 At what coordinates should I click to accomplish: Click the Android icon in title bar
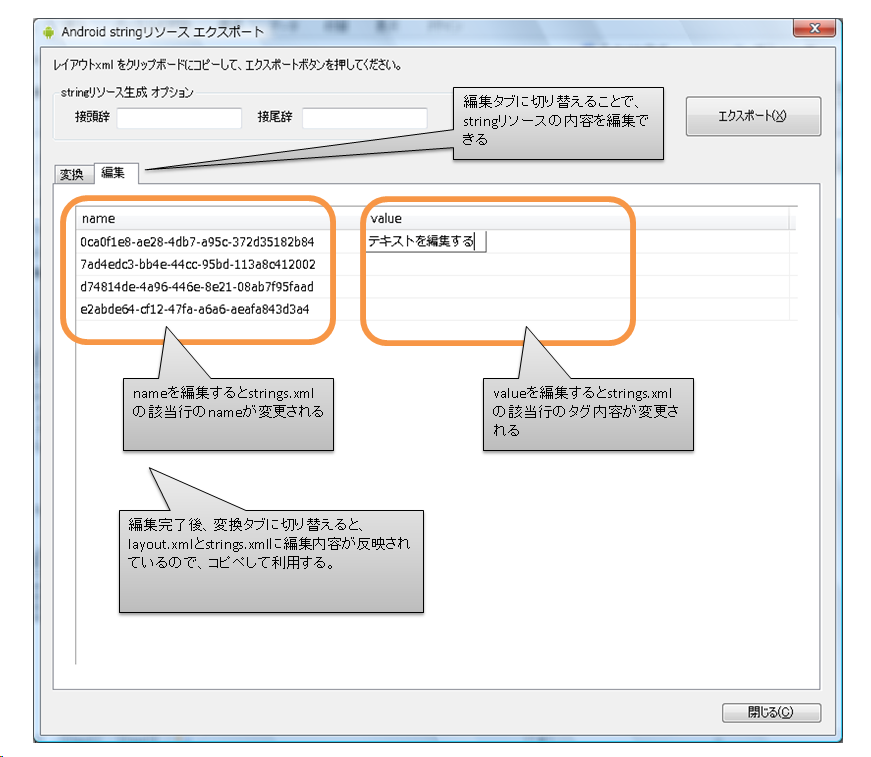47,31
